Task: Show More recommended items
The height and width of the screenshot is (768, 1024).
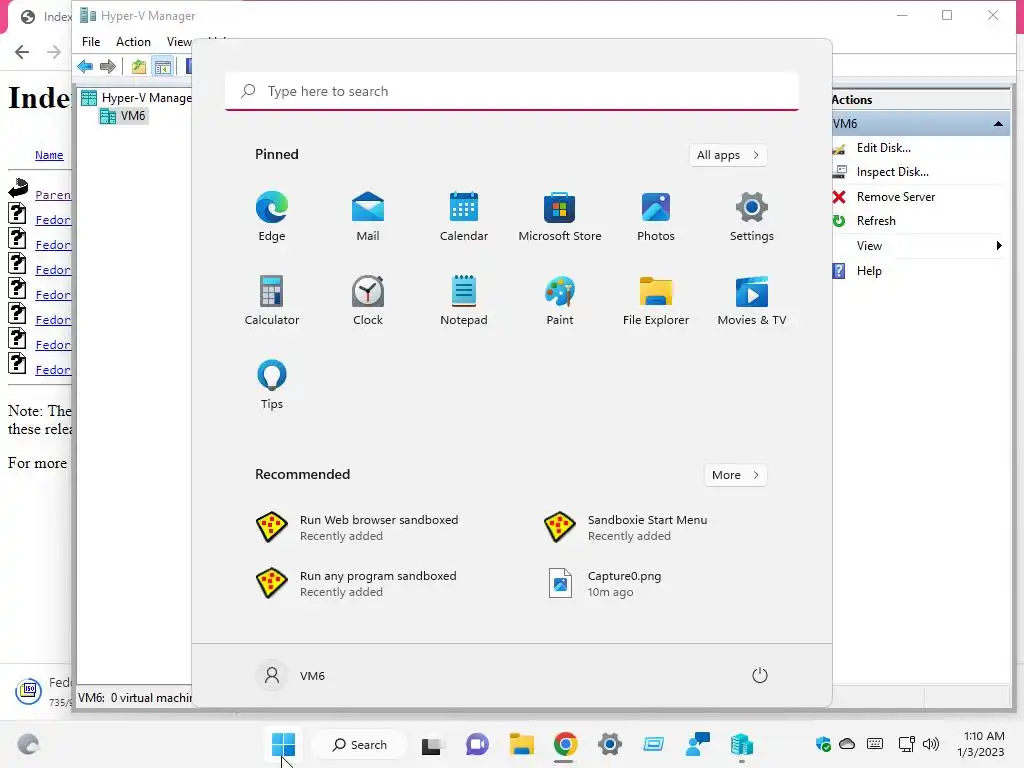Action: 735,475
